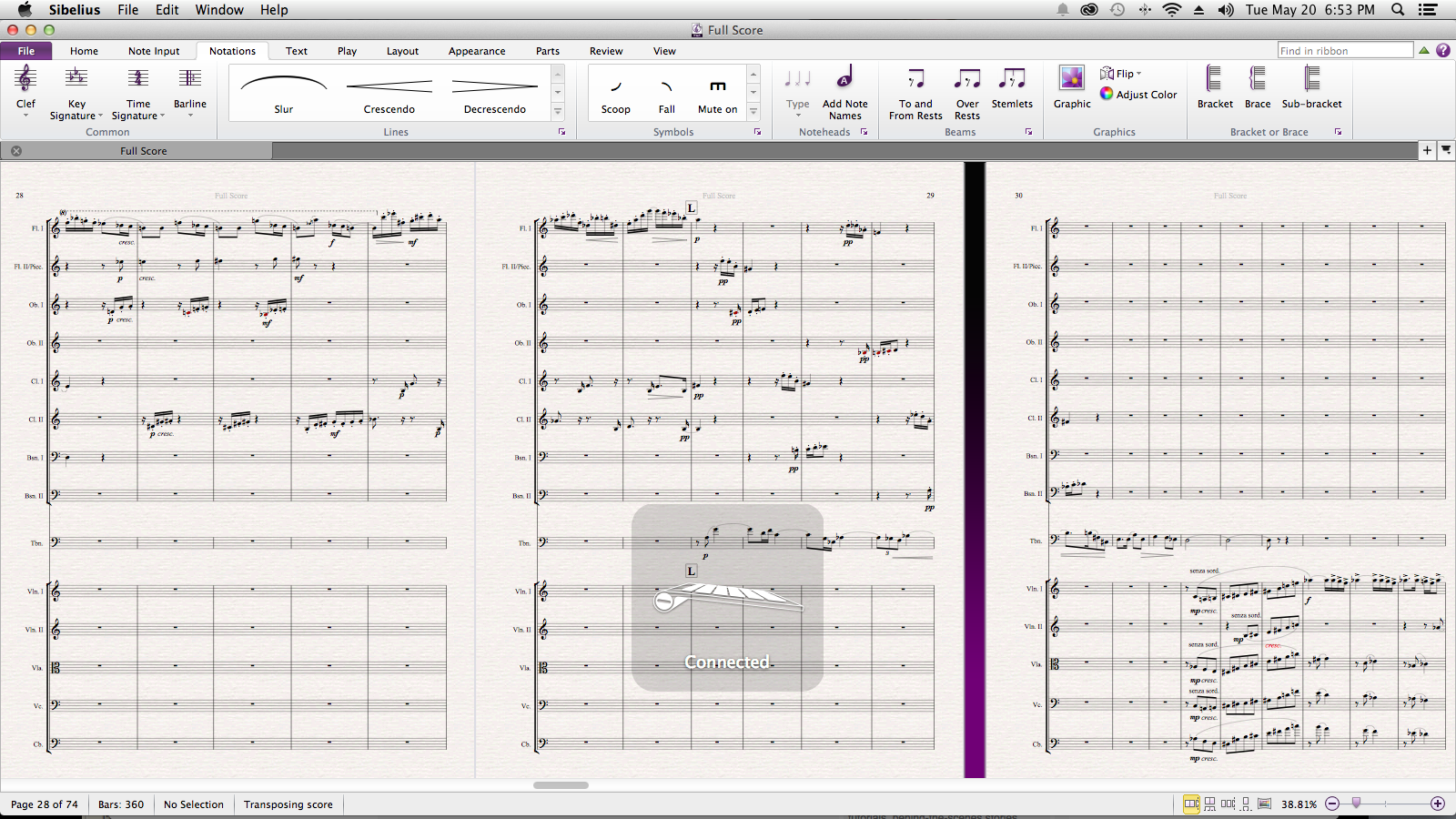The width and height of the screenshot is (1456, 819).
Task: Switch to the Appearance tab
Action: [x=477, y=51]
